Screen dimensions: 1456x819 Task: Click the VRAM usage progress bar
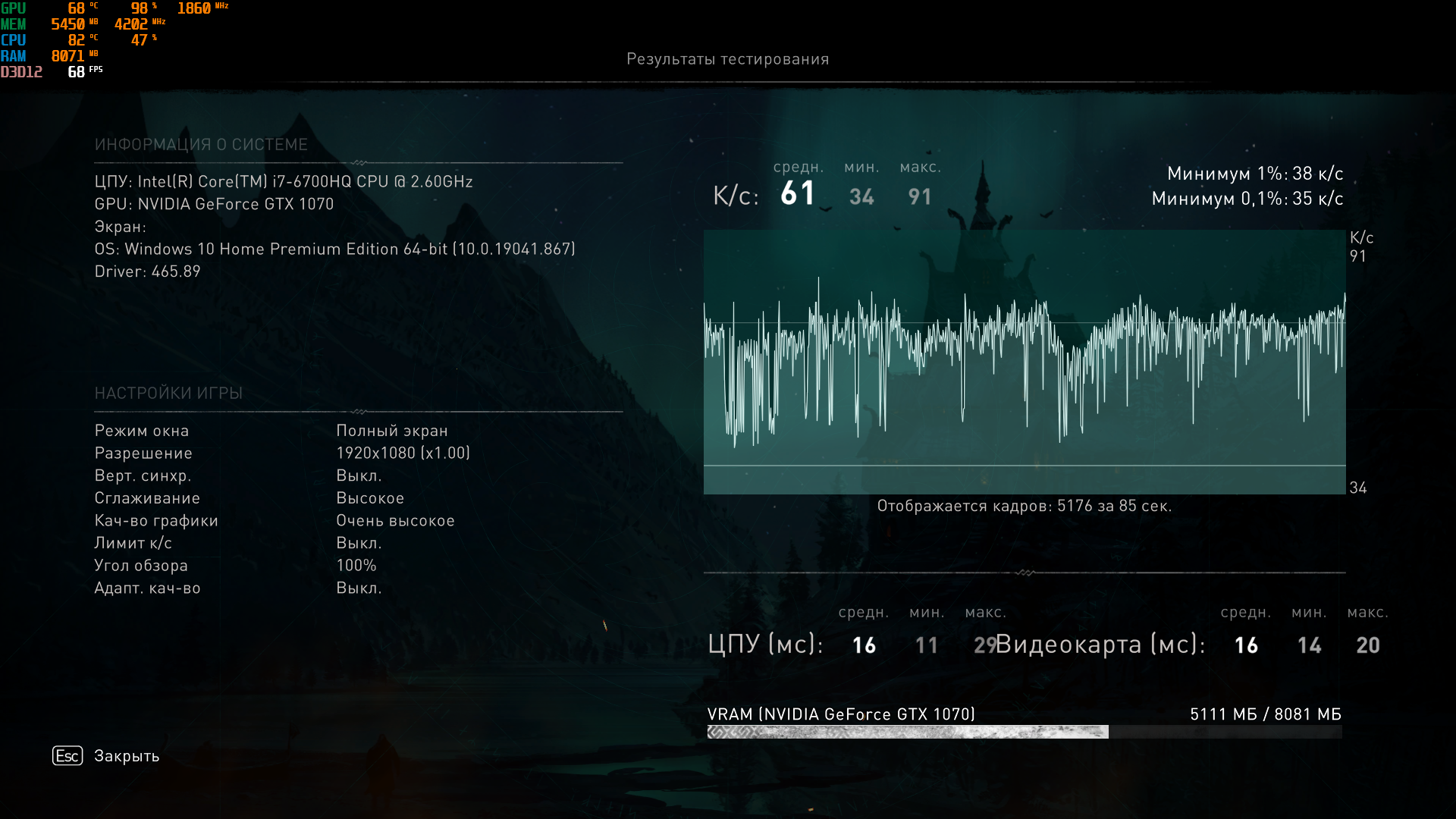tap(1024, 732)
